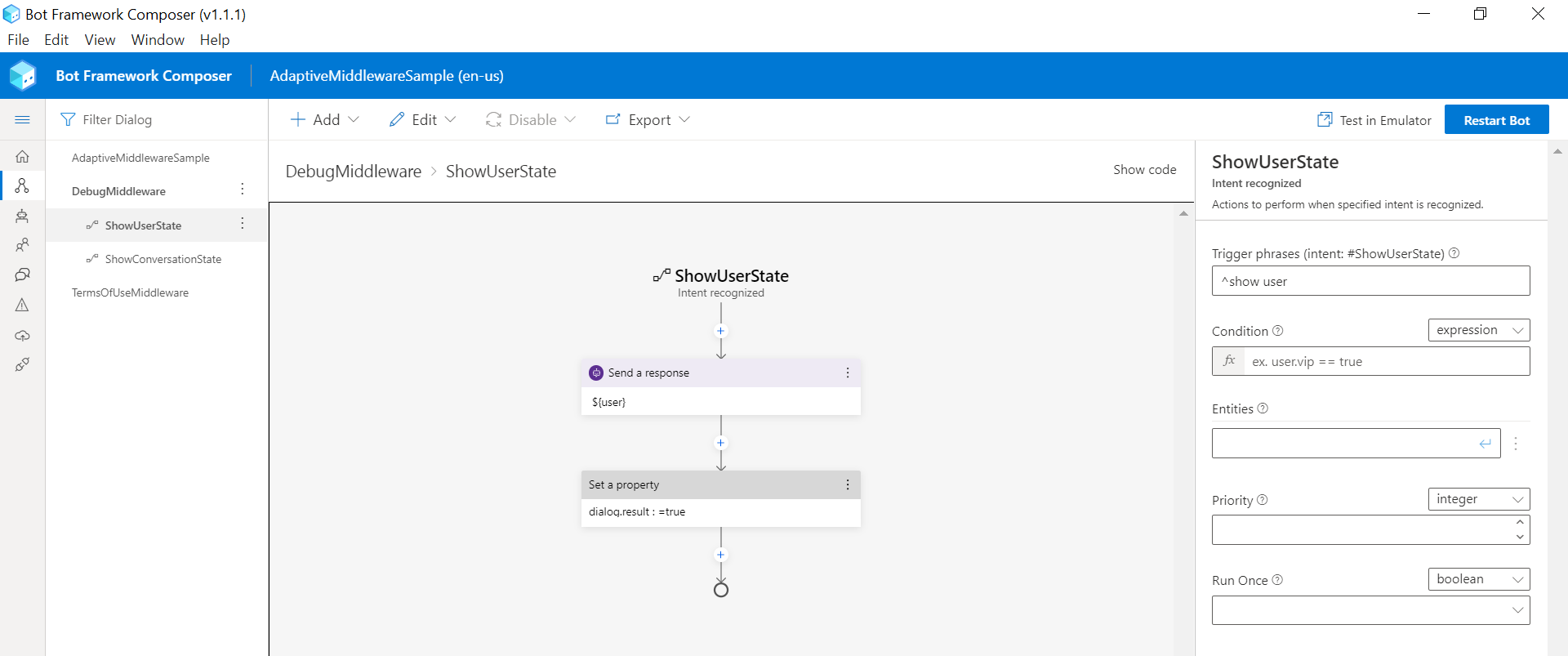Select ShowConversationState trigger
Image resolution: width=1568 pixels, height=656 pixels.
tap(163, 259)
